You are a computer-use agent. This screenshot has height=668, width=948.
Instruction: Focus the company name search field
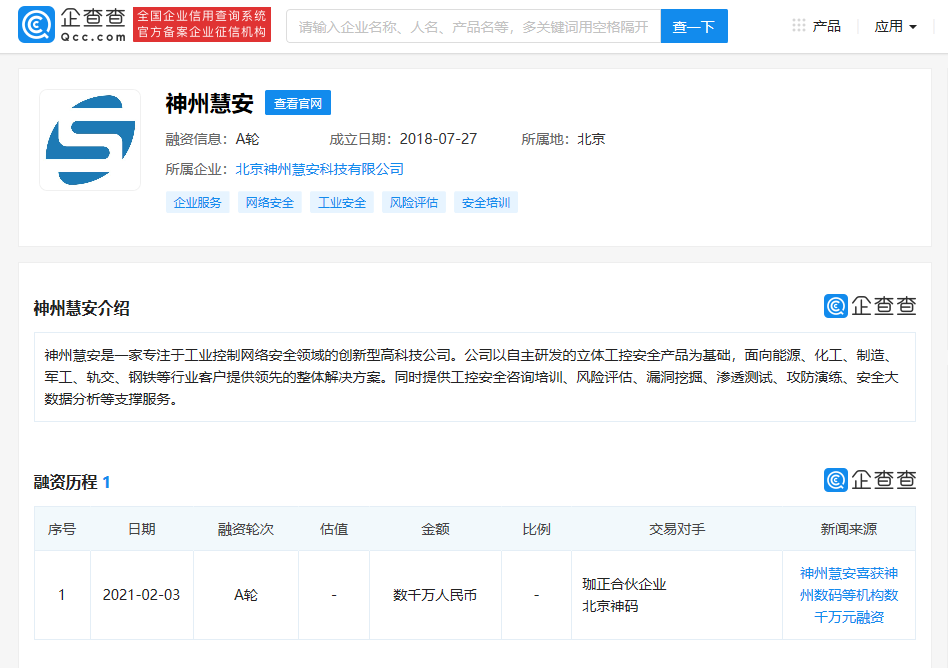click(x=473, y=26)
